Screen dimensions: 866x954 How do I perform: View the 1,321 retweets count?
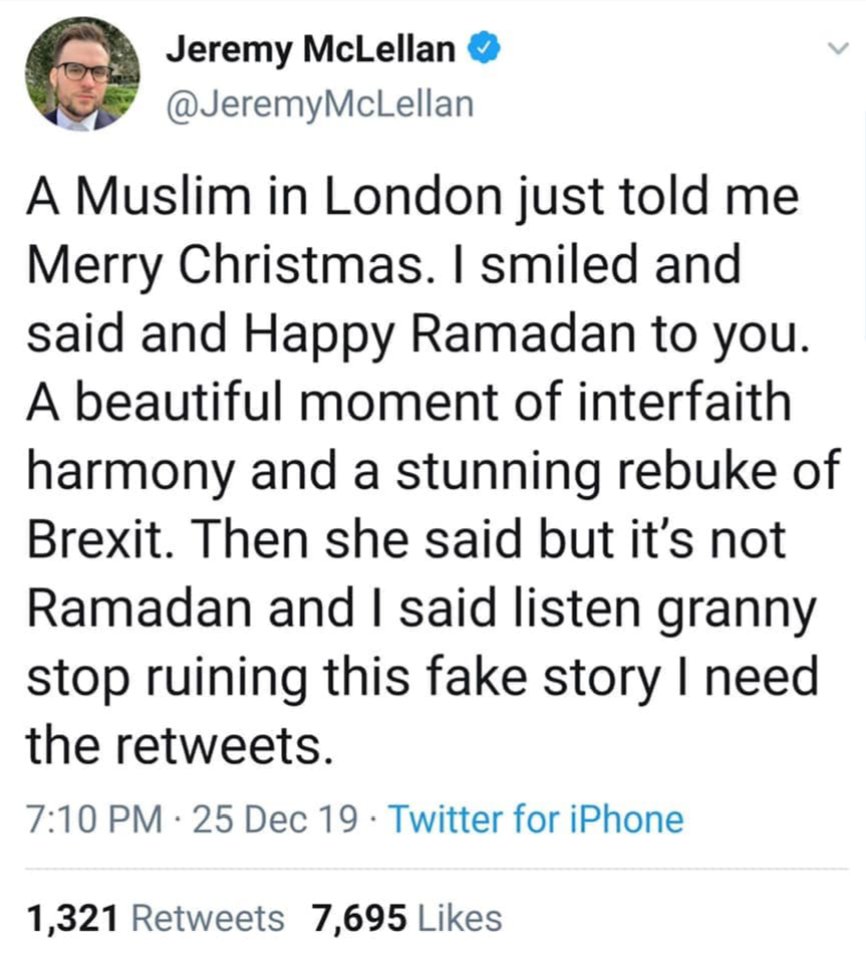74,917
